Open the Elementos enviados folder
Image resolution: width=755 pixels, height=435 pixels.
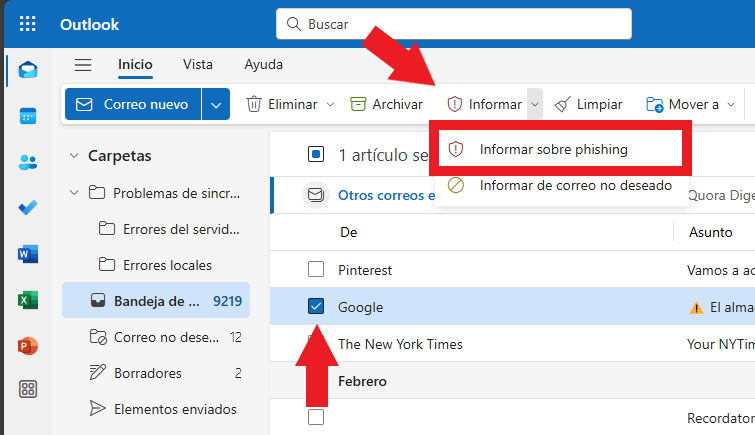(x=156, y=409)
